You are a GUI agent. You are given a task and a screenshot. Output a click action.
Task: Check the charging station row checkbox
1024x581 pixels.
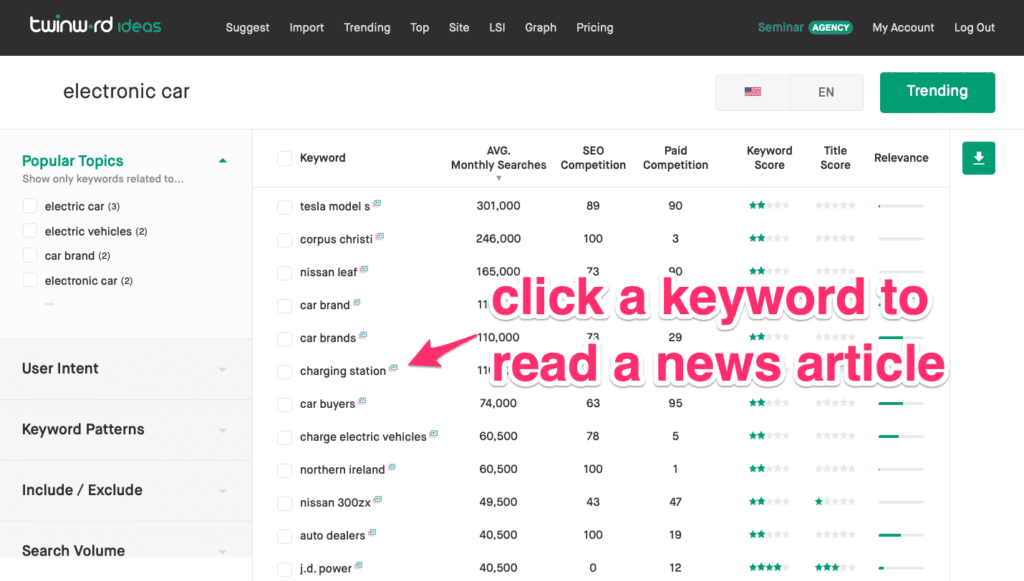click(284, 371)
